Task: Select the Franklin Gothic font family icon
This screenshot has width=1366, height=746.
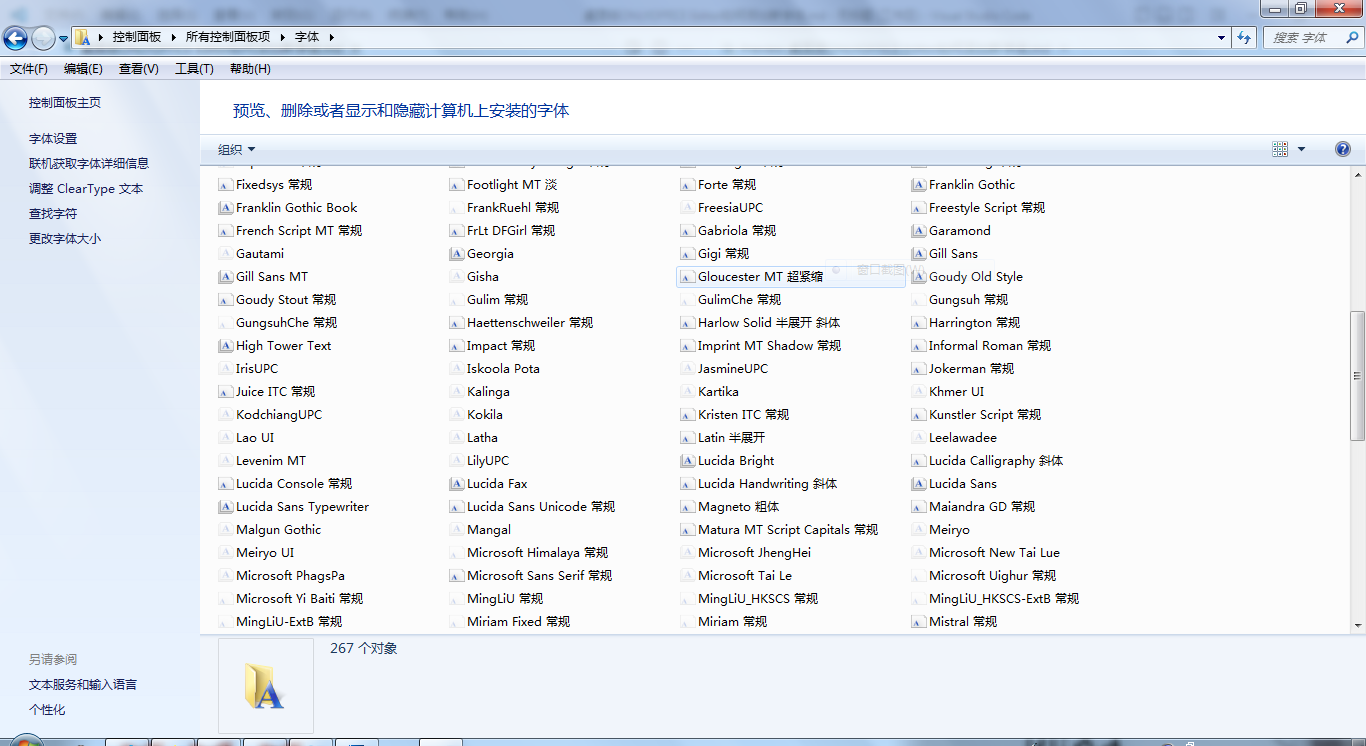Action: click(918, 184)
